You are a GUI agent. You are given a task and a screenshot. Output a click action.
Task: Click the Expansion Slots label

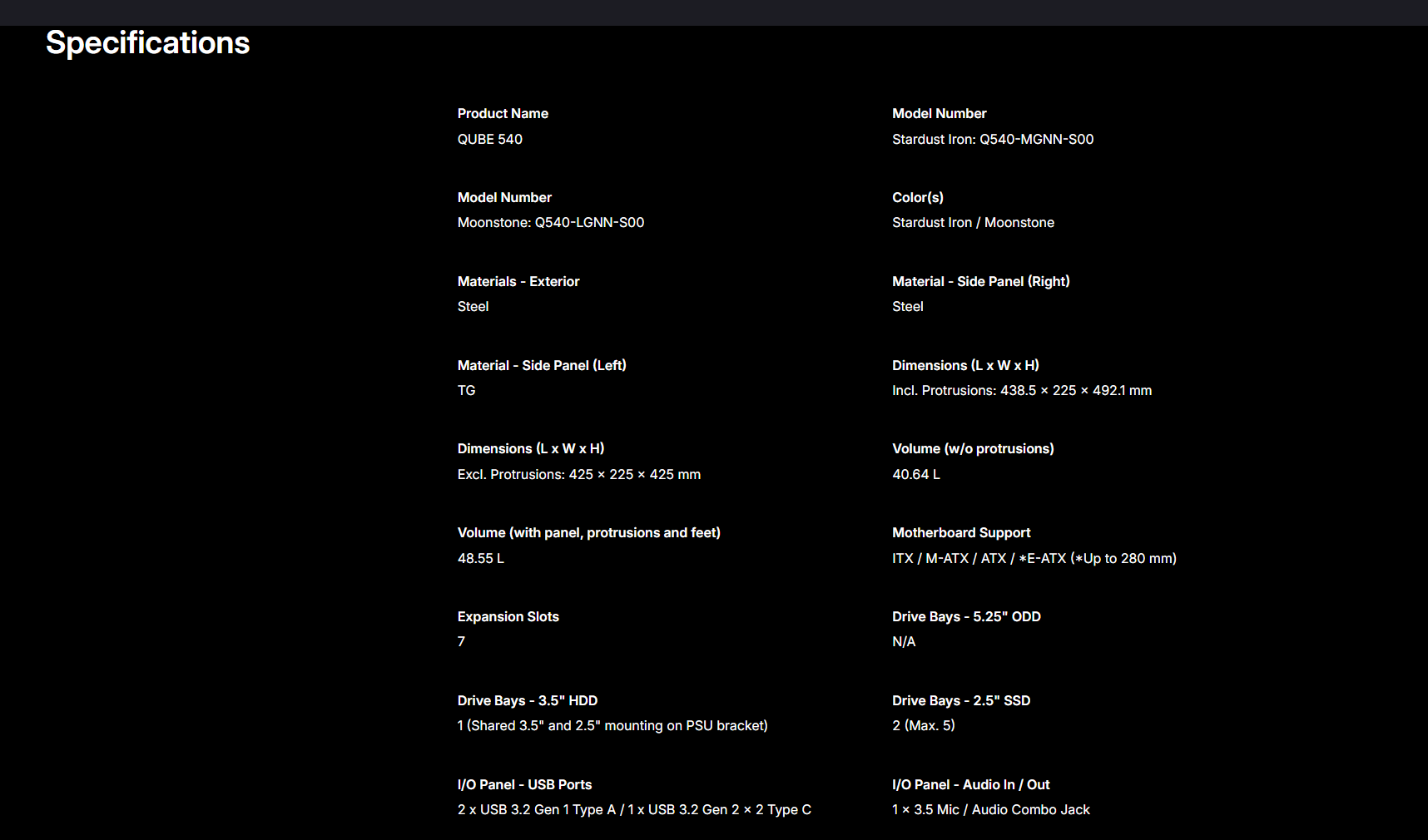tap(508, 616)
